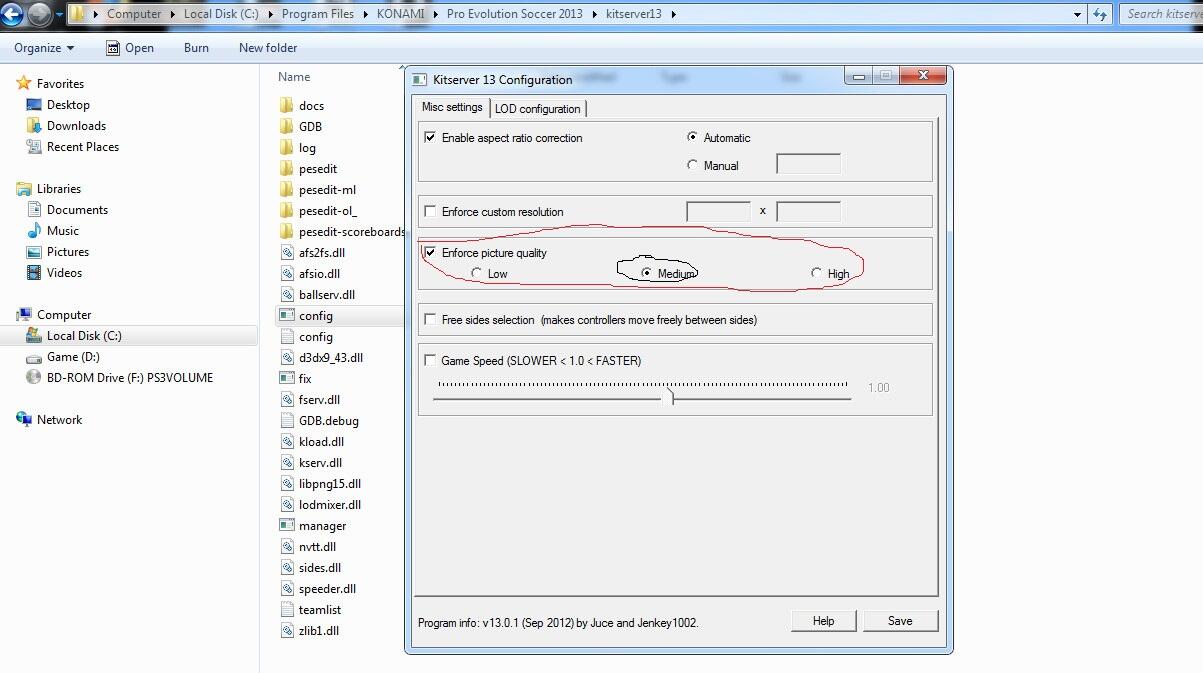
Task: Expand address bar history dropdown arrow
Action: click(1077, 14)
